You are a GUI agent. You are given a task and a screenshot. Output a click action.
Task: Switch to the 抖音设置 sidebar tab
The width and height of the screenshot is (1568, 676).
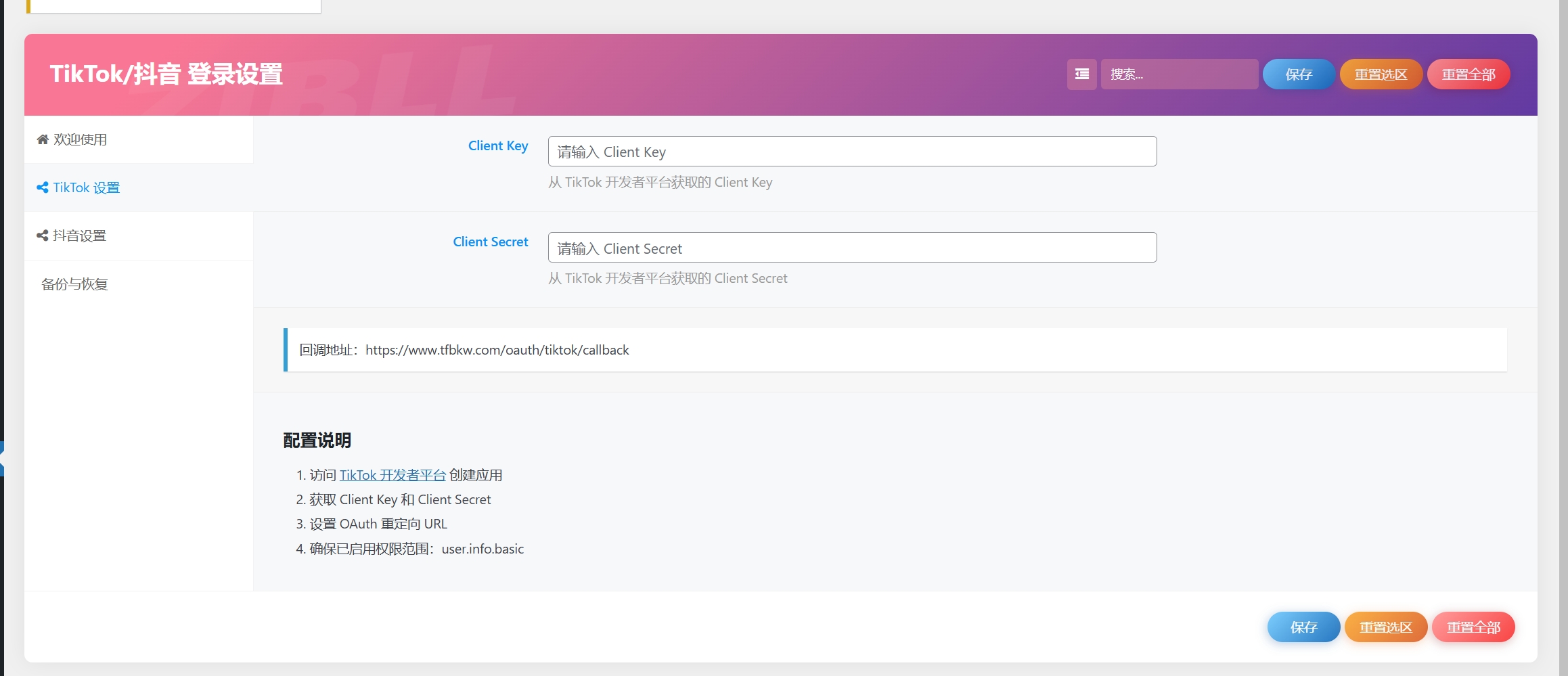pos(139,235)
